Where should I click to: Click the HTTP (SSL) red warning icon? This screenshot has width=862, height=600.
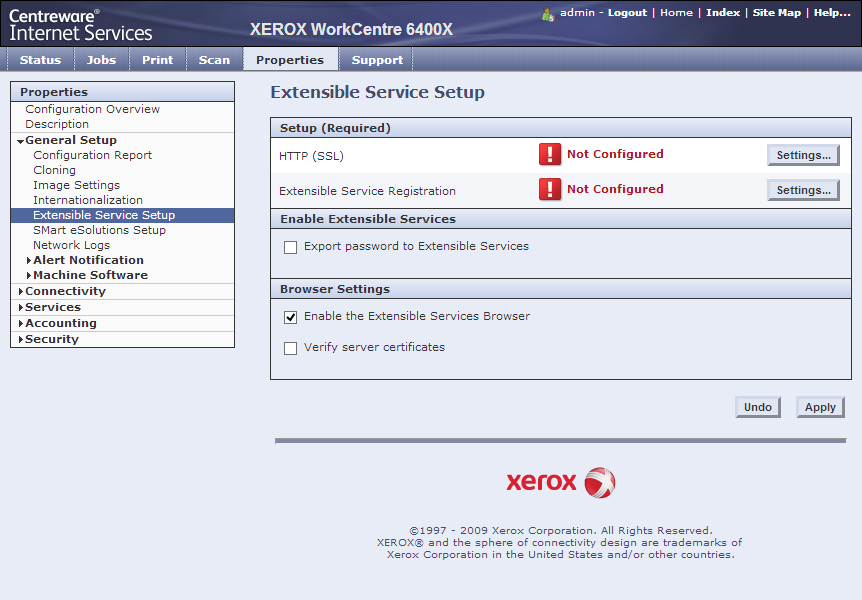pos(550,154)
